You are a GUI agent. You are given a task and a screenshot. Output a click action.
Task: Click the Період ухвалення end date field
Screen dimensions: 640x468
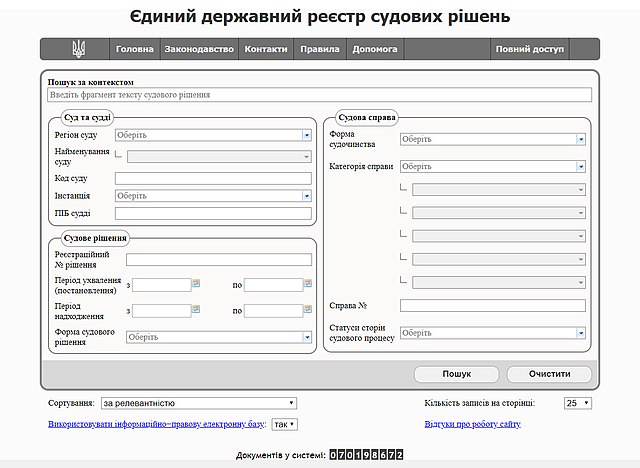click(273, 285)
